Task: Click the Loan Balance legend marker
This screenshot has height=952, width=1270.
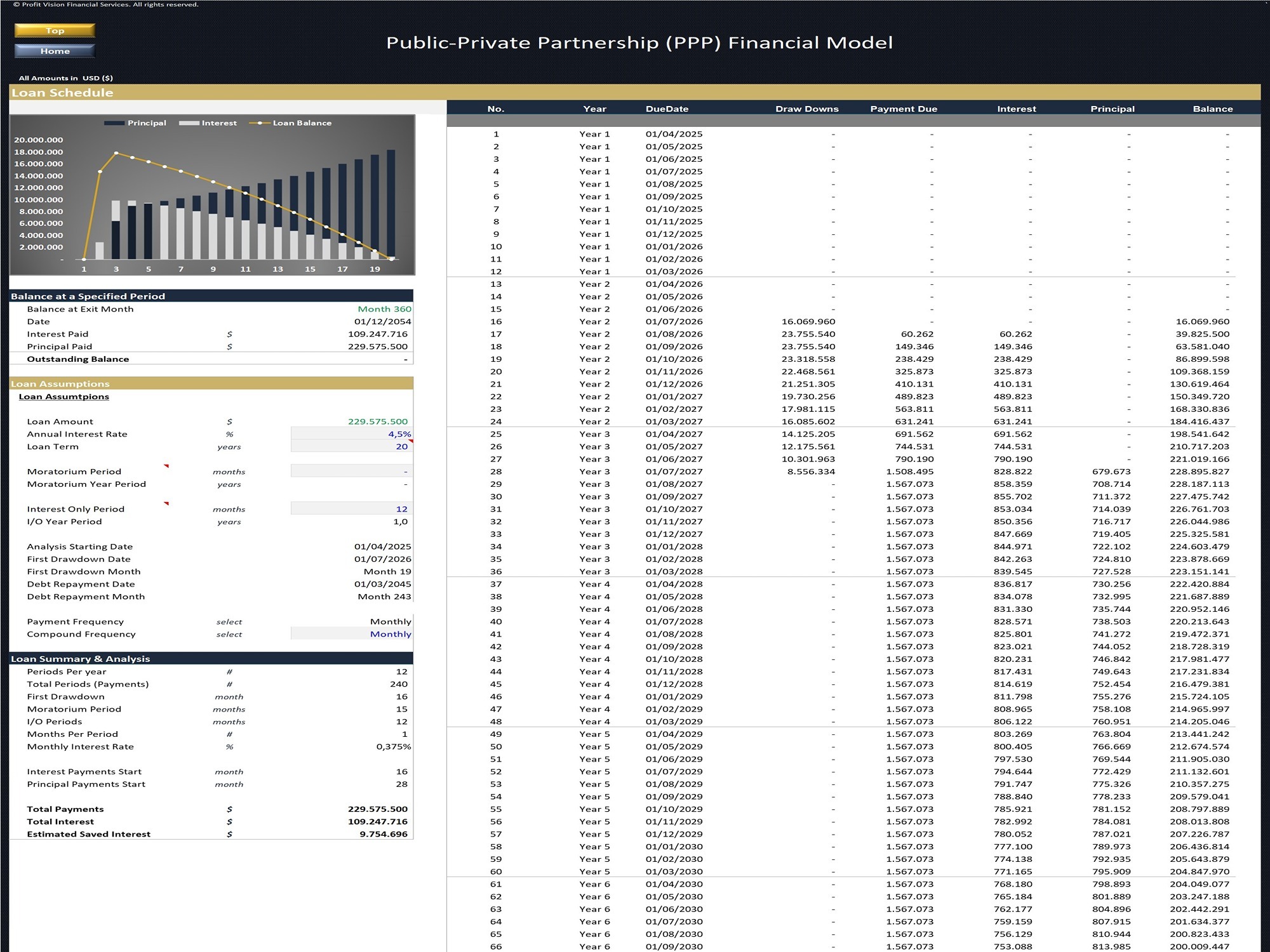Action: pyautogui.click(x=259, y=123)
